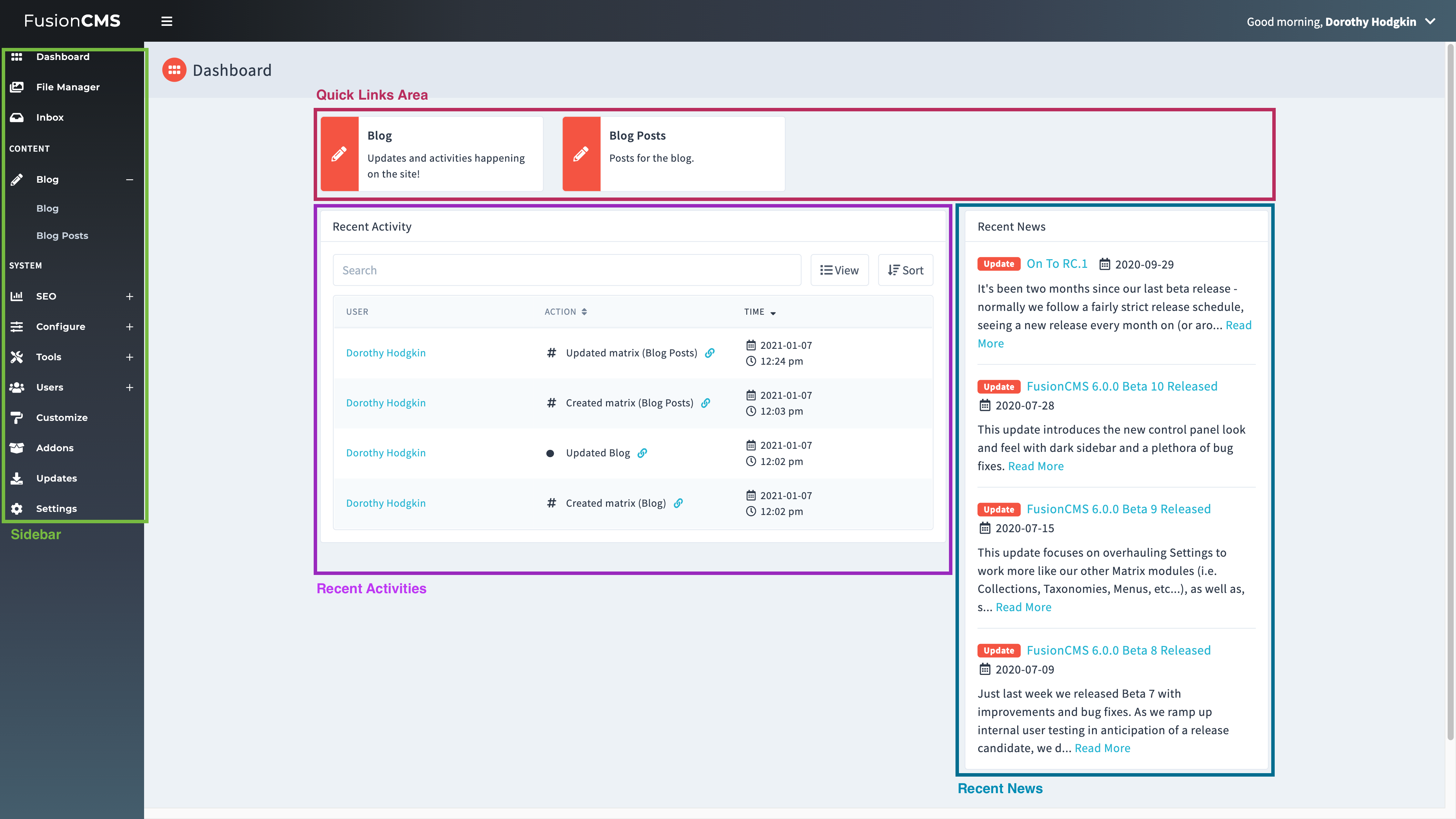Click the Update badge on Beta 10 news
The image size is (1456, 819).
pyautogui.click(x=999, y=387)
